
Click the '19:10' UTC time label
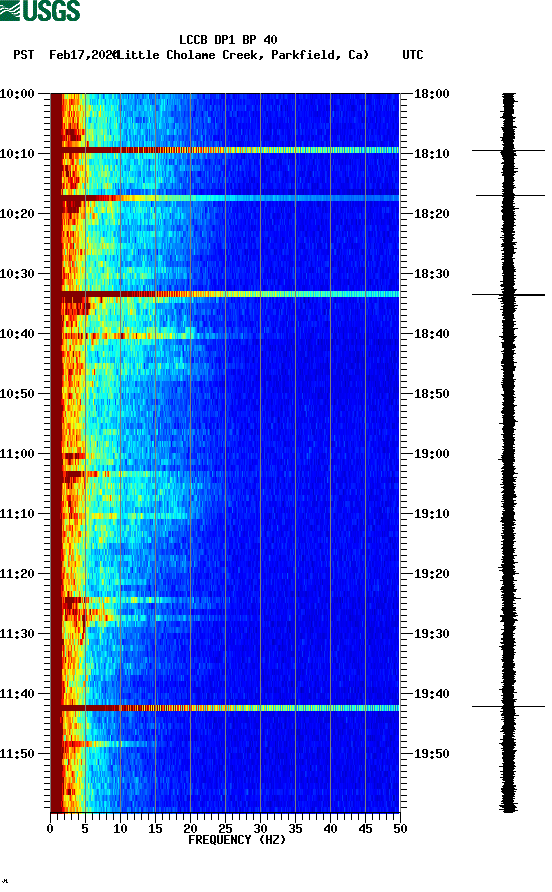[x=431, y=514]
